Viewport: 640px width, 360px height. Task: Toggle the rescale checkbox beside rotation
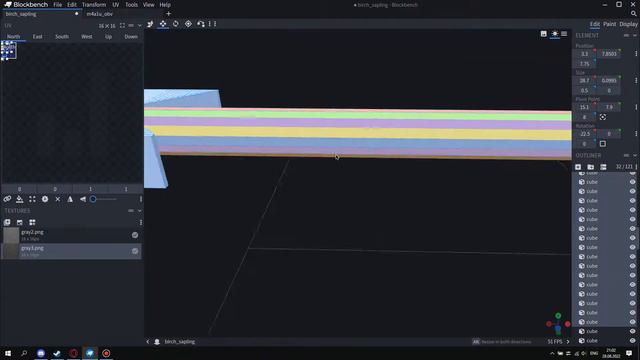click(x=603, y=144)
